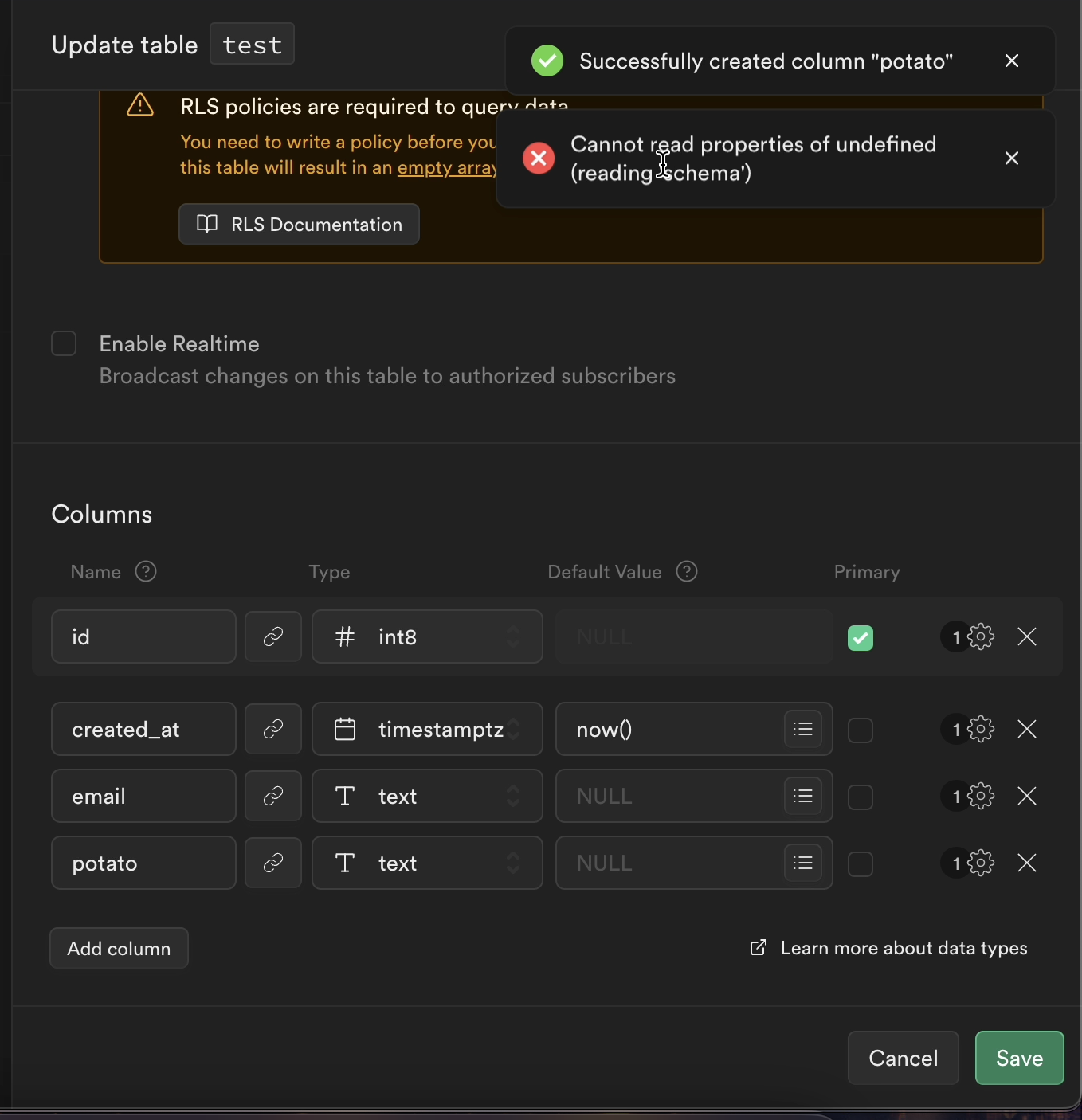This screenshot has height=1120, width=1082.
Task: Edit the created_at column name field
Action: coord(143,729)
